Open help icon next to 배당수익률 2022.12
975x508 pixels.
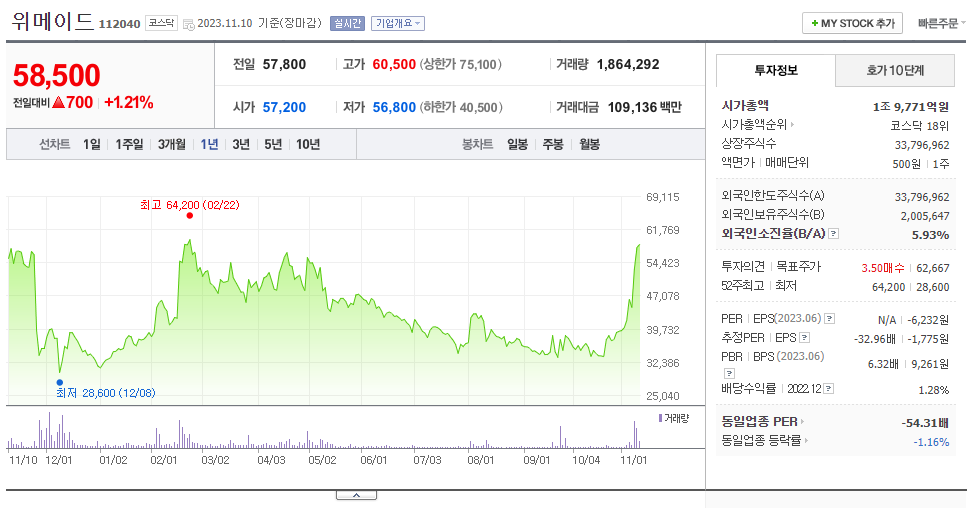pos(828,389)
